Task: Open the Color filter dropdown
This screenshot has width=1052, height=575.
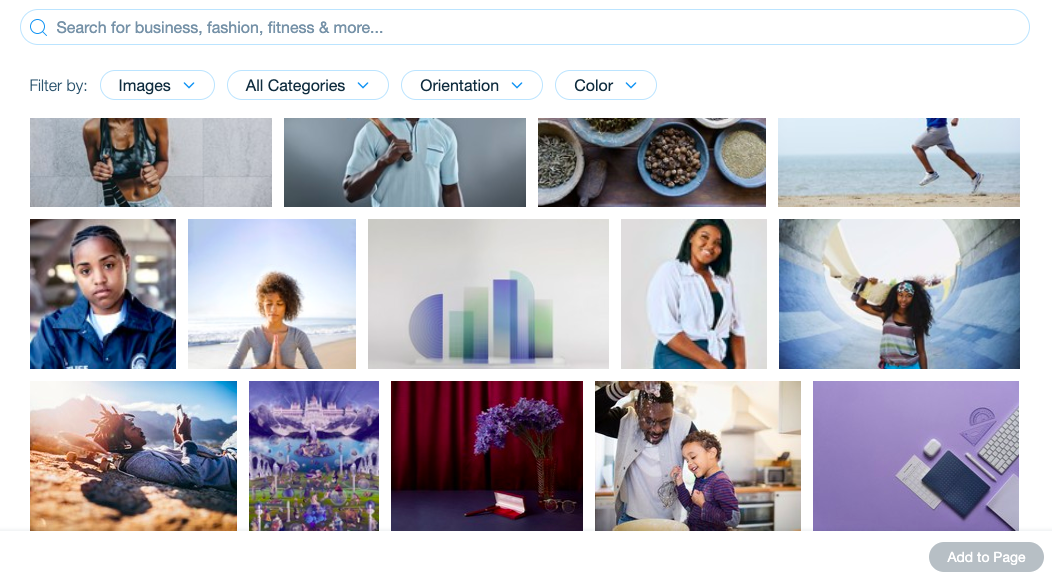Action: pos(605,85)
